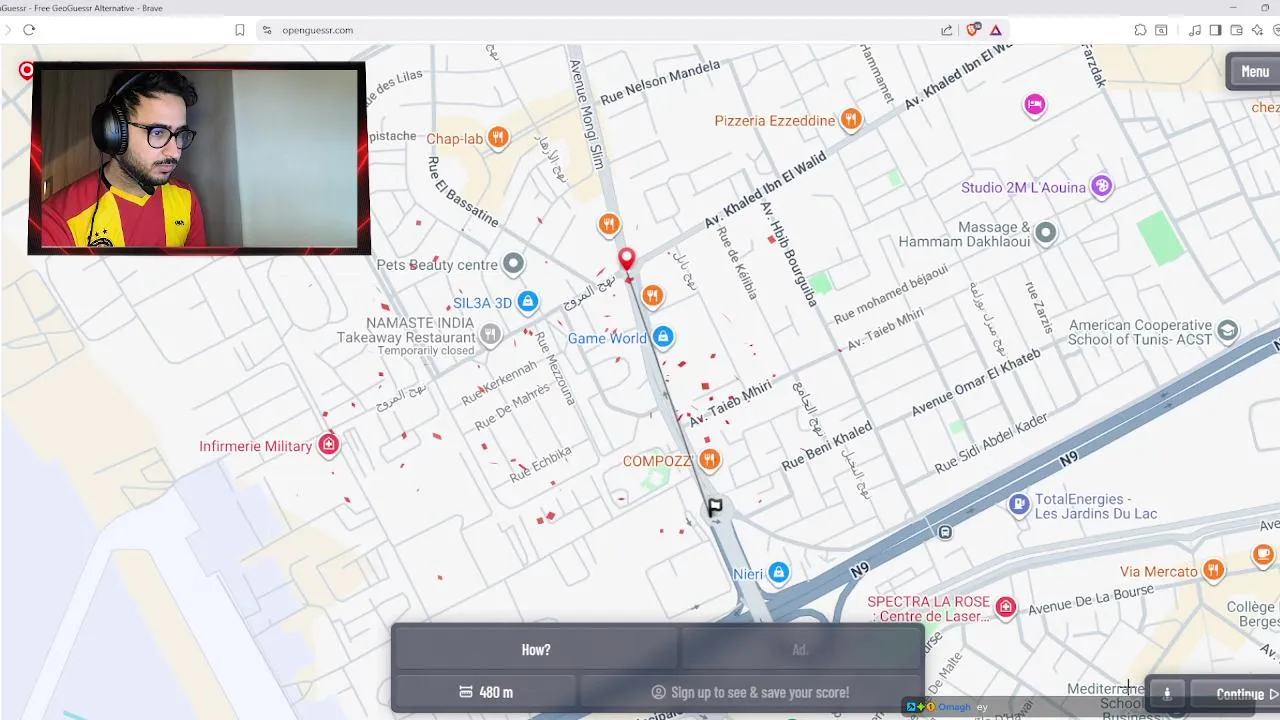Click 'Rue Sidi Abdel Kader' street label
Screen dimensions: 1280x720
tap(991, 443)
